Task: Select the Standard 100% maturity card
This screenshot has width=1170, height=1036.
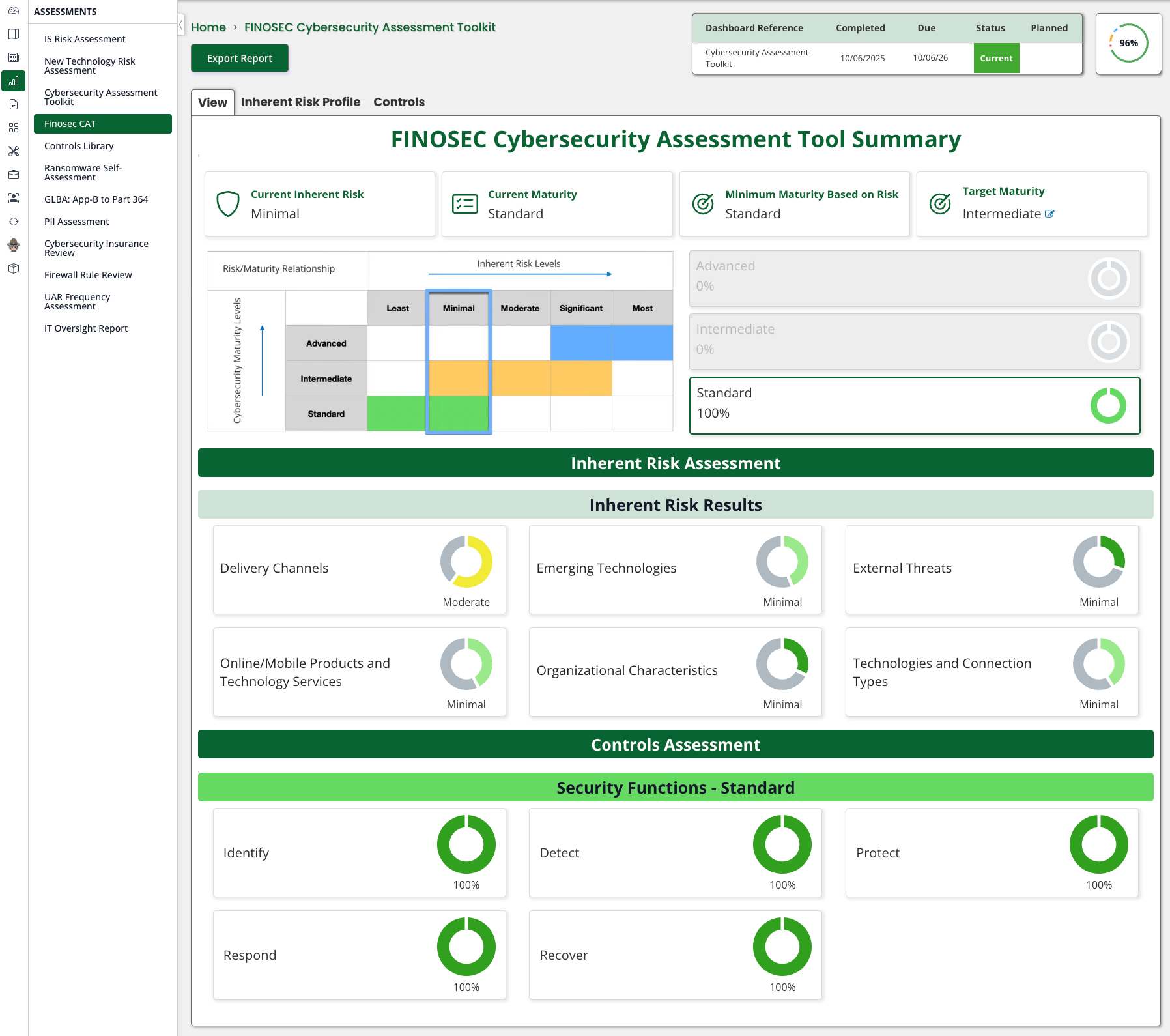Action: click(x=914, y=405)
